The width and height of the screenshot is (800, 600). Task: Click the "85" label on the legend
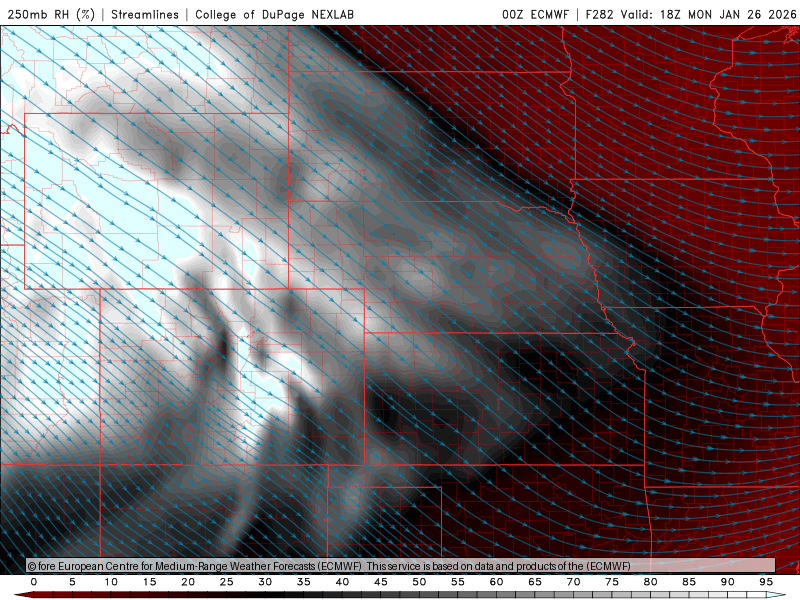tap(689, 582)
